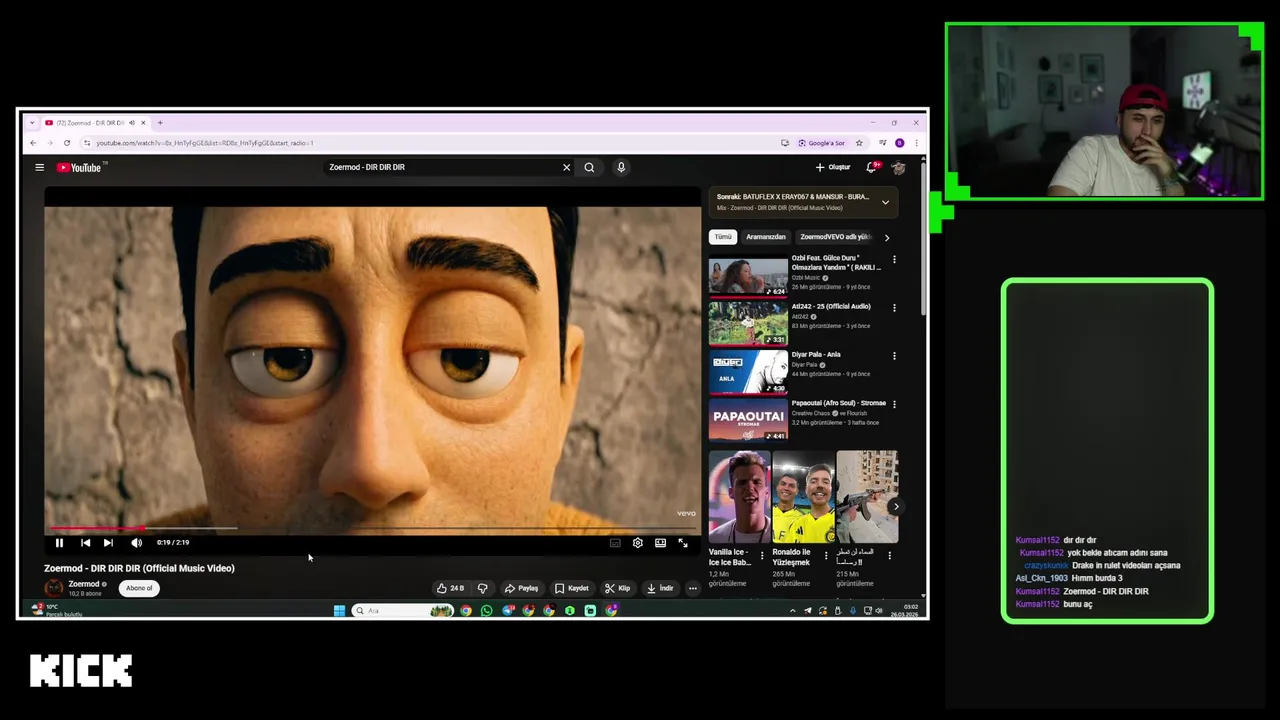Skip back to previous video

(x=85, y=543)
